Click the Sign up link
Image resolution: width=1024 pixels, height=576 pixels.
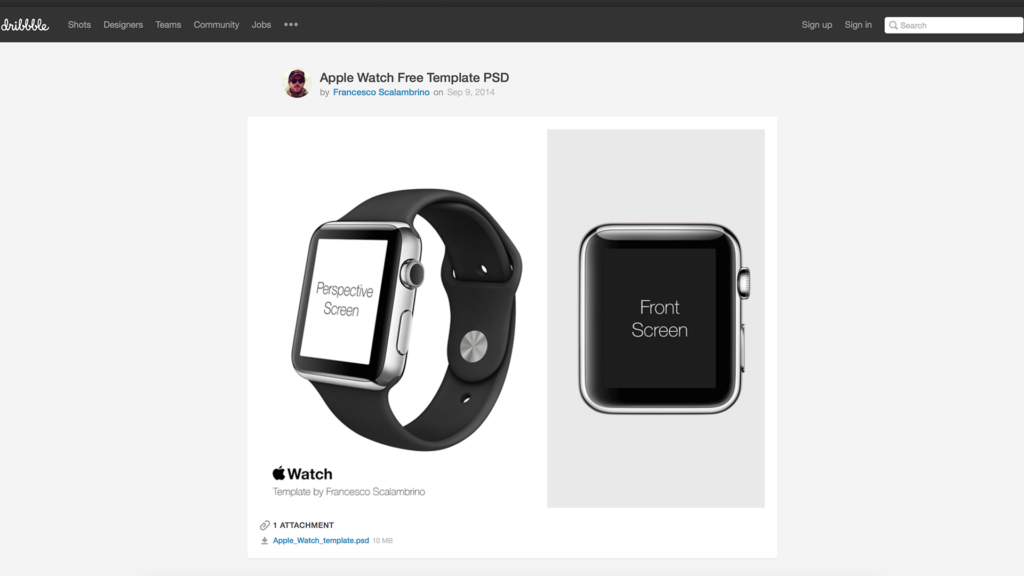(816, 25)
